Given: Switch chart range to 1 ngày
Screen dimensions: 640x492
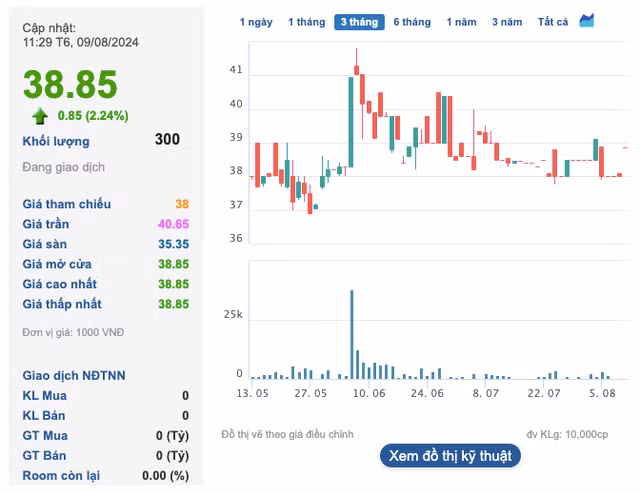Looking at the screenshot, I should [x=256, y=22].
